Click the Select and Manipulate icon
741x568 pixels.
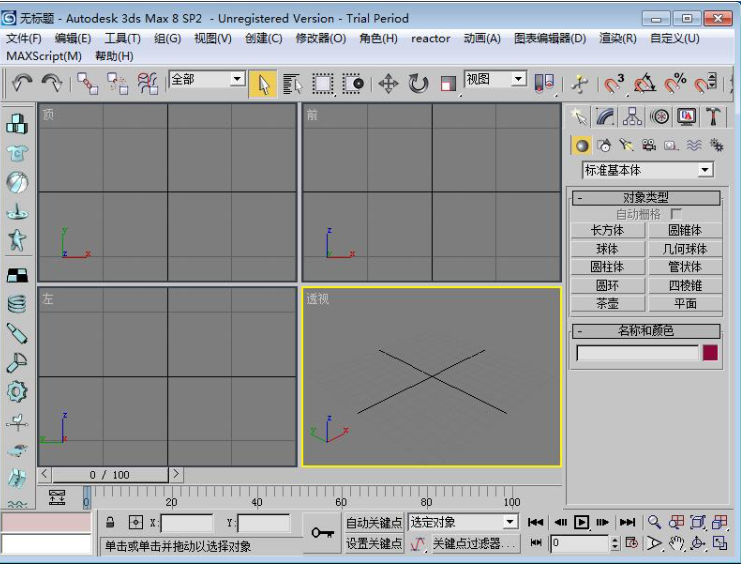(x=580, y=84)
